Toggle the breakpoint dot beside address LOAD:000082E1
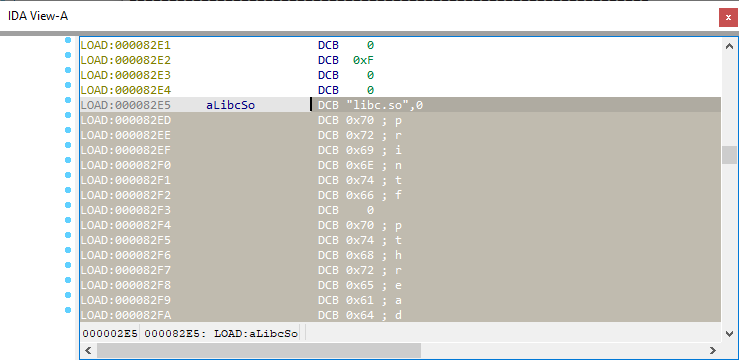This screenshot has width=739, height=360. (x=68, y=41)
